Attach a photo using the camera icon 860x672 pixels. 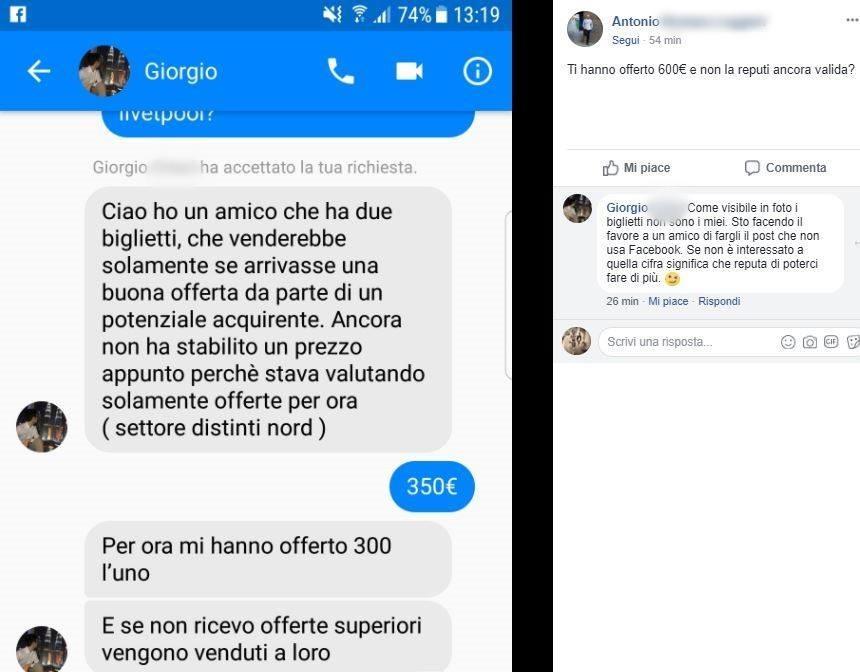810,342
